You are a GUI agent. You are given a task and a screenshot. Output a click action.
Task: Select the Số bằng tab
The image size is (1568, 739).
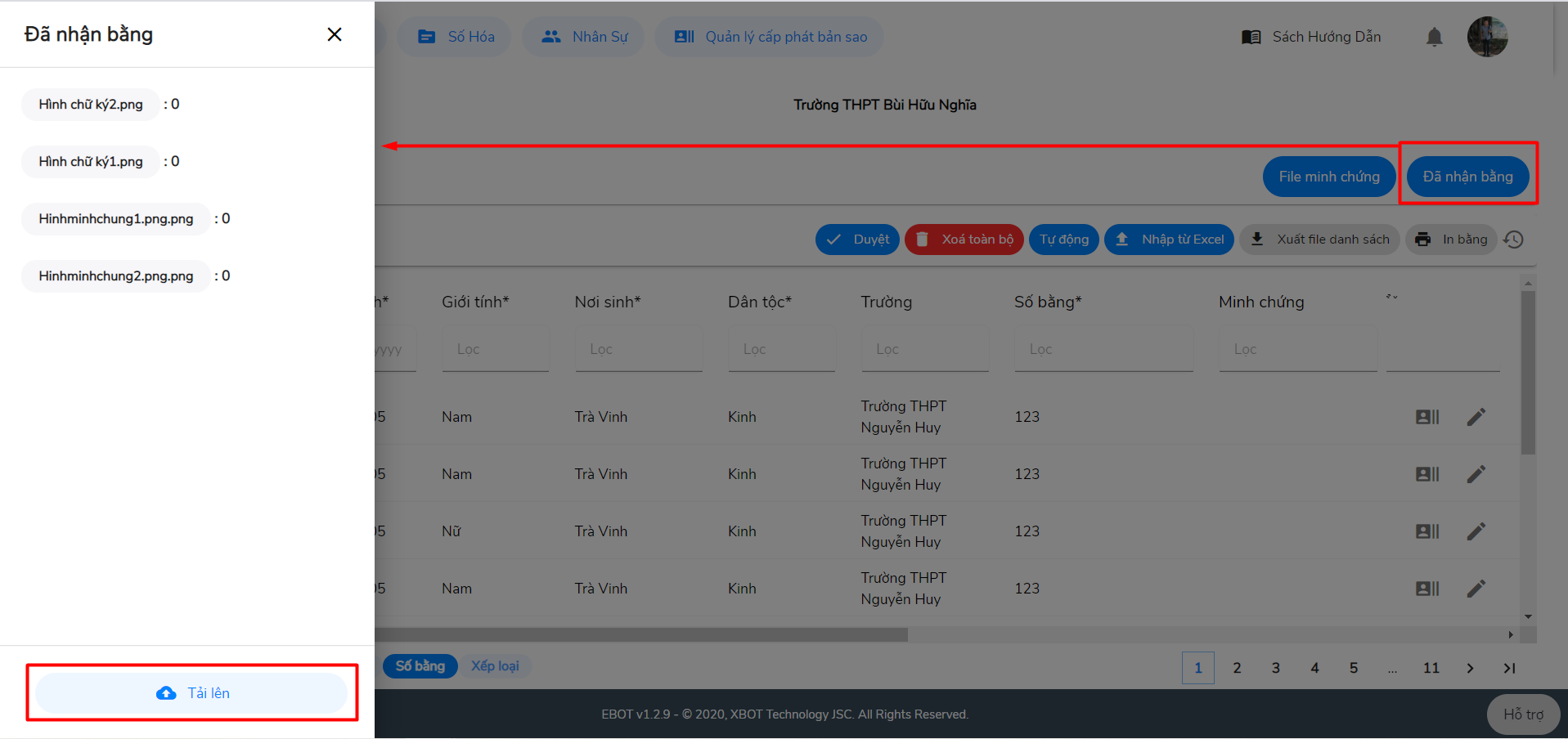(x=420, y=666)
